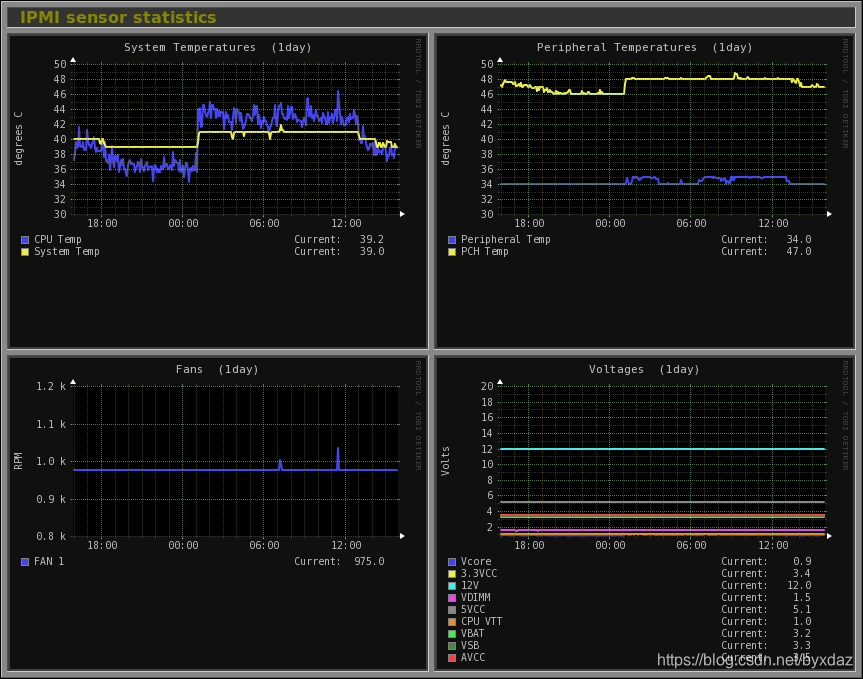The width and height of the screenshot is (863, 679).
Task: Click the gray 5VCC legend swatch
Action: tap(452, 610)
